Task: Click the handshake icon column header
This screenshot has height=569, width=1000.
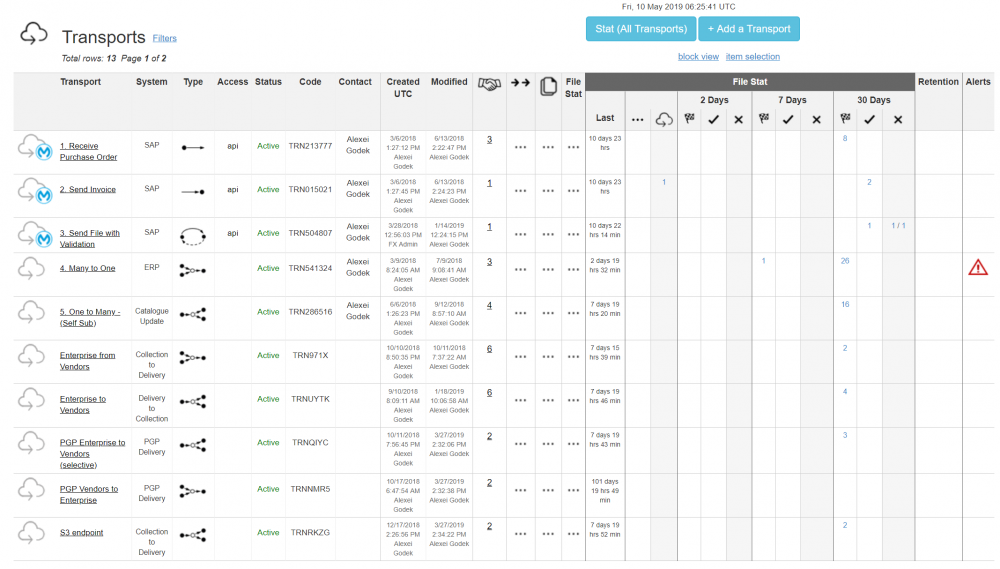Action: tap(489, 86)
